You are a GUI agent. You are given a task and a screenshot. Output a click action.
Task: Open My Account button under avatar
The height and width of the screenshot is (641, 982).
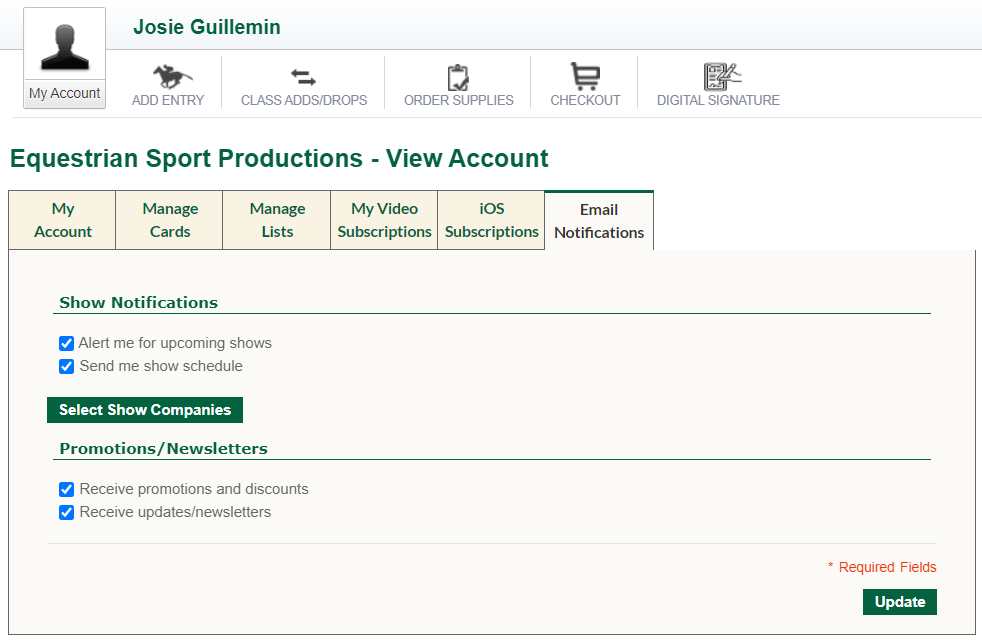(65, 93)
